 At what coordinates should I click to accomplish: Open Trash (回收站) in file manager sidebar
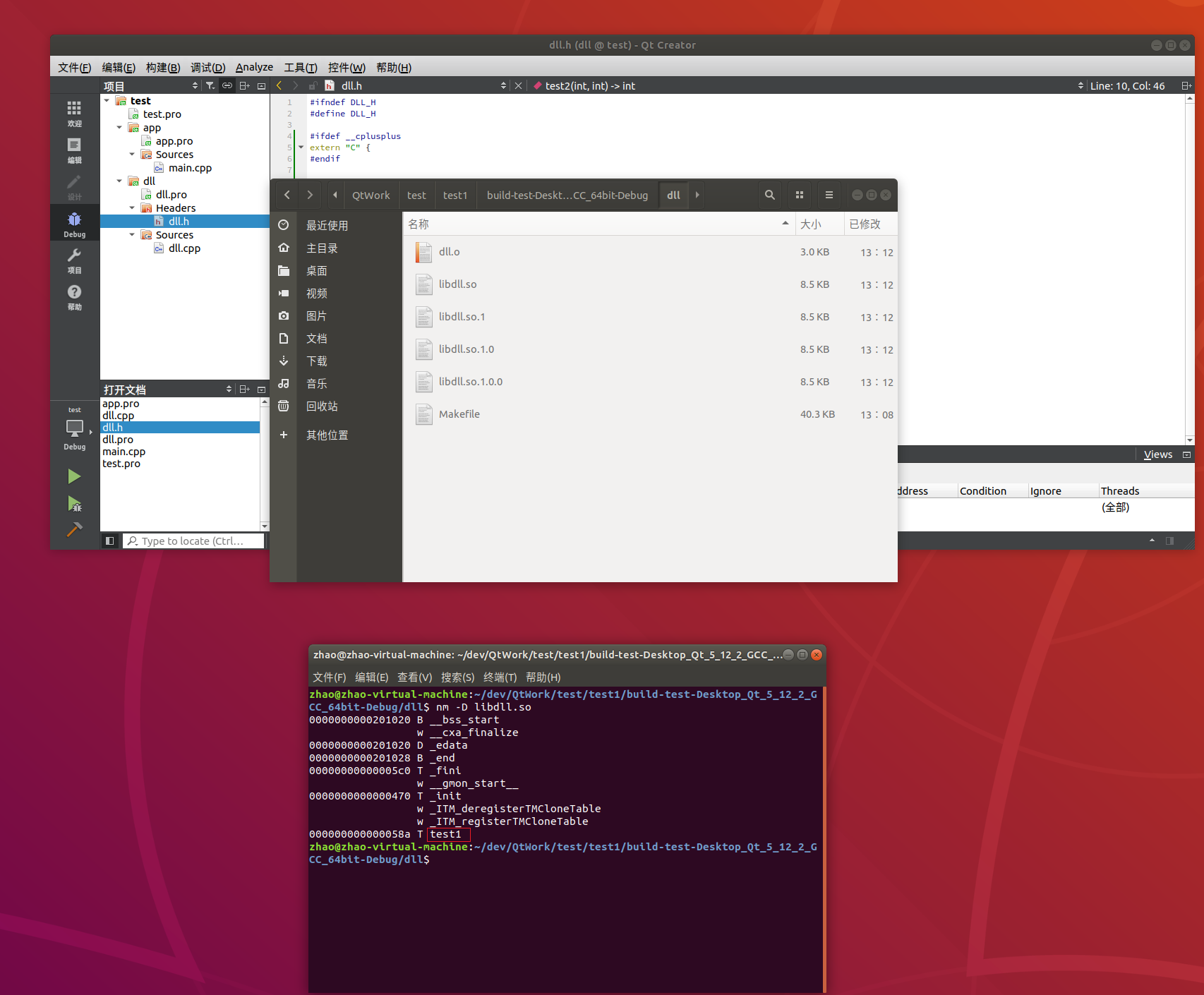[336, 406]
